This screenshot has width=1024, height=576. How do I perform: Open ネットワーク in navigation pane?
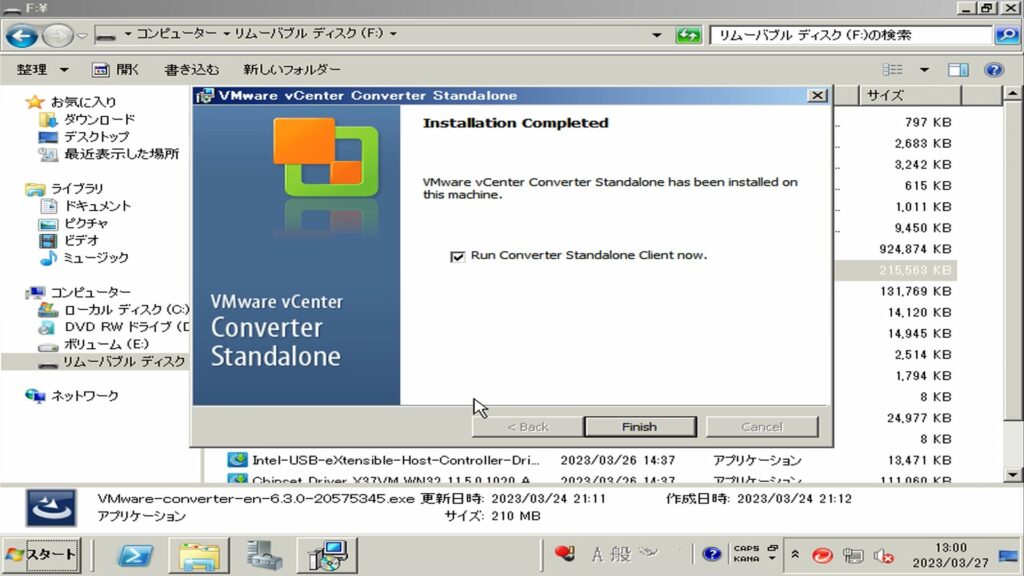[85, 396]
